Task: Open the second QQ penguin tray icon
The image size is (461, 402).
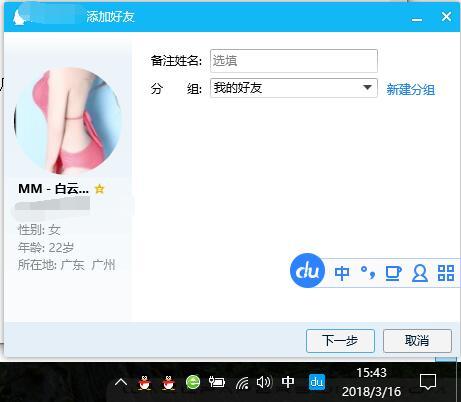Action: coord(168,382)
